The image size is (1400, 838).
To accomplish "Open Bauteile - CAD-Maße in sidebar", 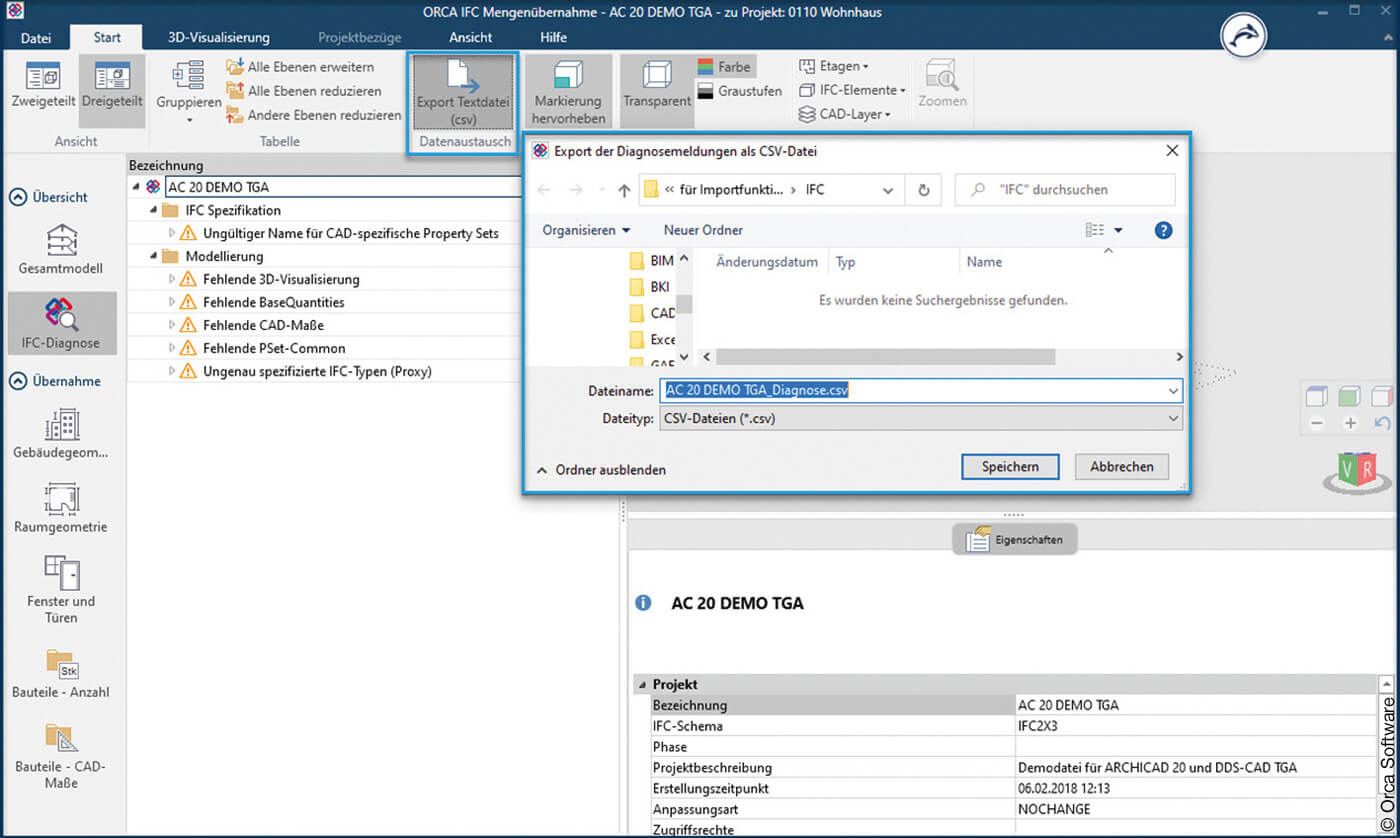I will pyautogui.click(x=62, y=755).
